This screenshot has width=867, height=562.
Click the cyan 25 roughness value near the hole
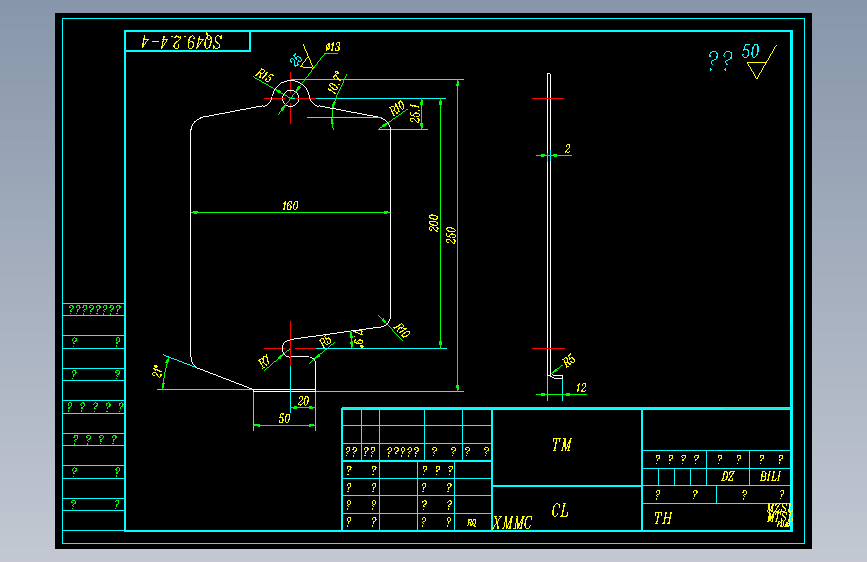coord(296,60)
